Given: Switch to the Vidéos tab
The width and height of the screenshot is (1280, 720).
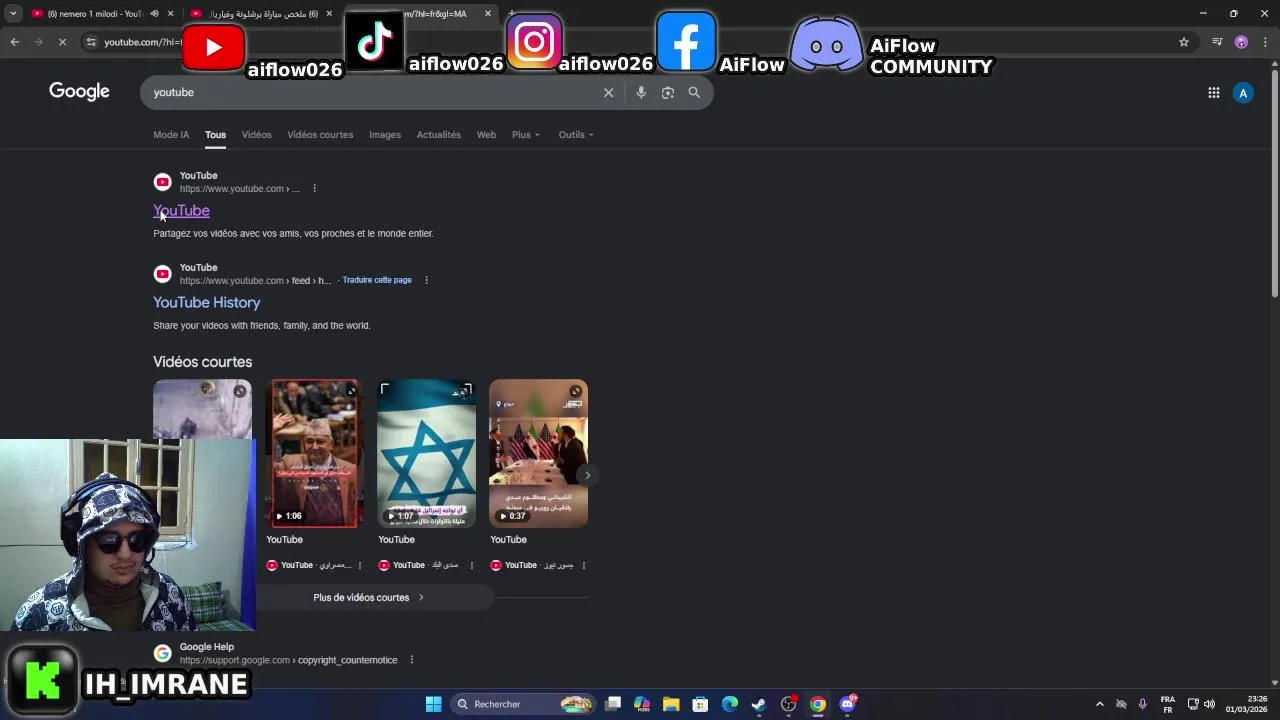Looking at the screenshot, I should tap(256, 135).
